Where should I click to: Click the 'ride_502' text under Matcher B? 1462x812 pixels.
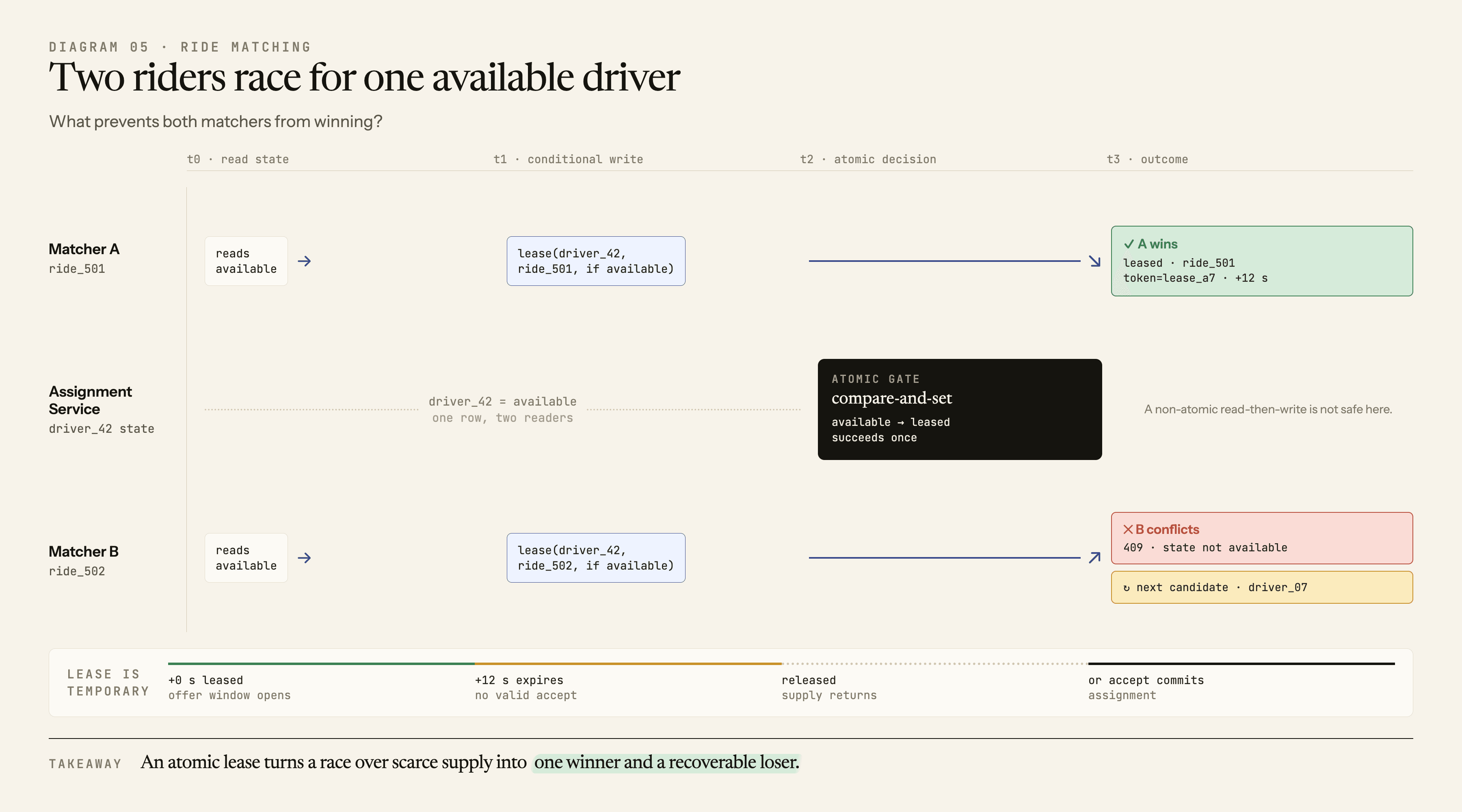tap(77, 571)
